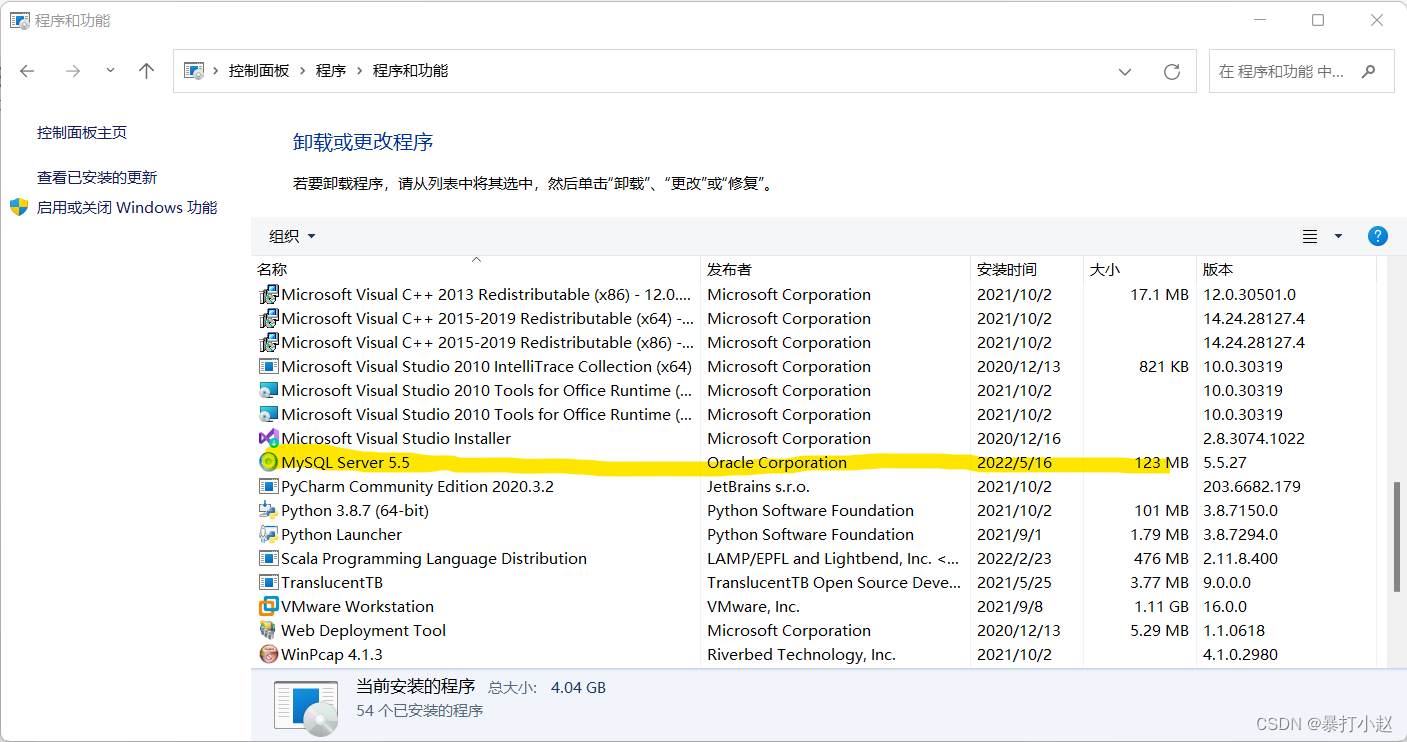The height and width of the screenshot is (742, 1407).
Task: Select Visual C++ 2015-2019 Redistributable (x86) row
Action: click(814, 343)
